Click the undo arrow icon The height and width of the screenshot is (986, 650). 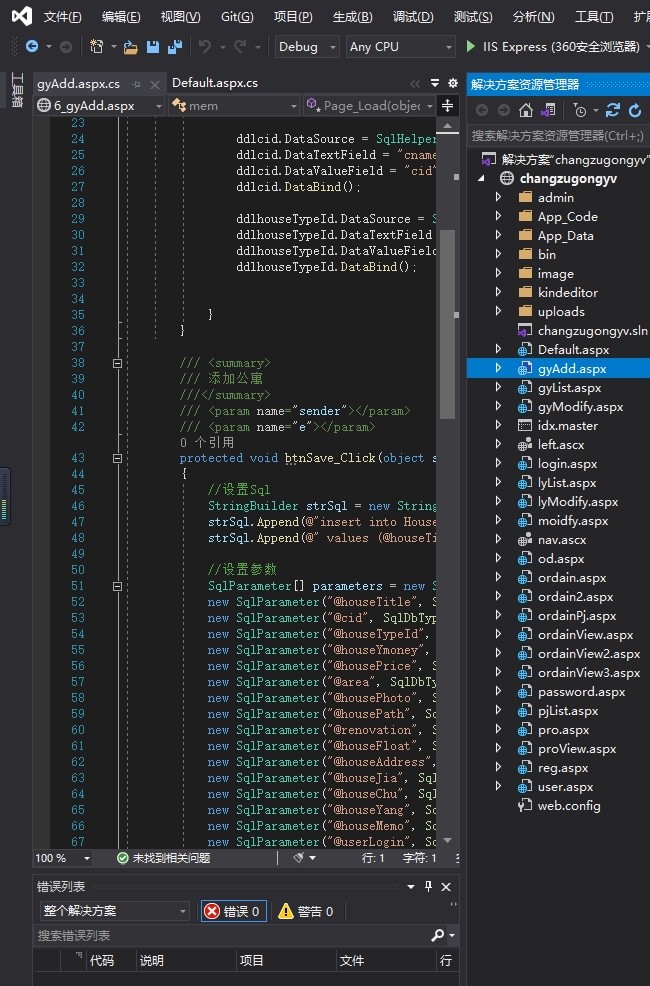click(204, 47)
